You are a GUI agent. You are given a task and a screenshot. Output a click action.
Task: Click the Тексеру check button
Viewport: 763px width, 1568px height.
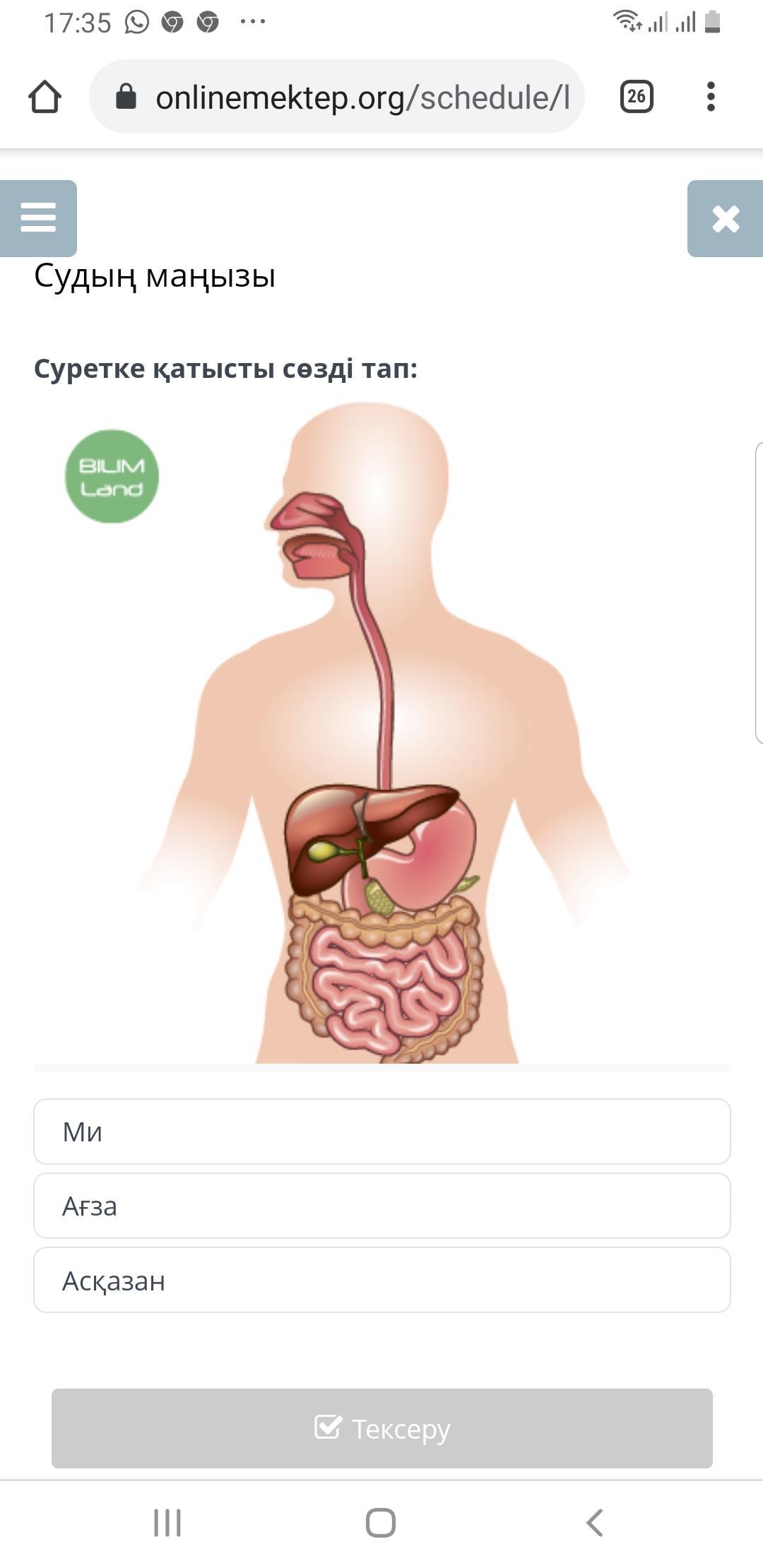pos(382,1428)
